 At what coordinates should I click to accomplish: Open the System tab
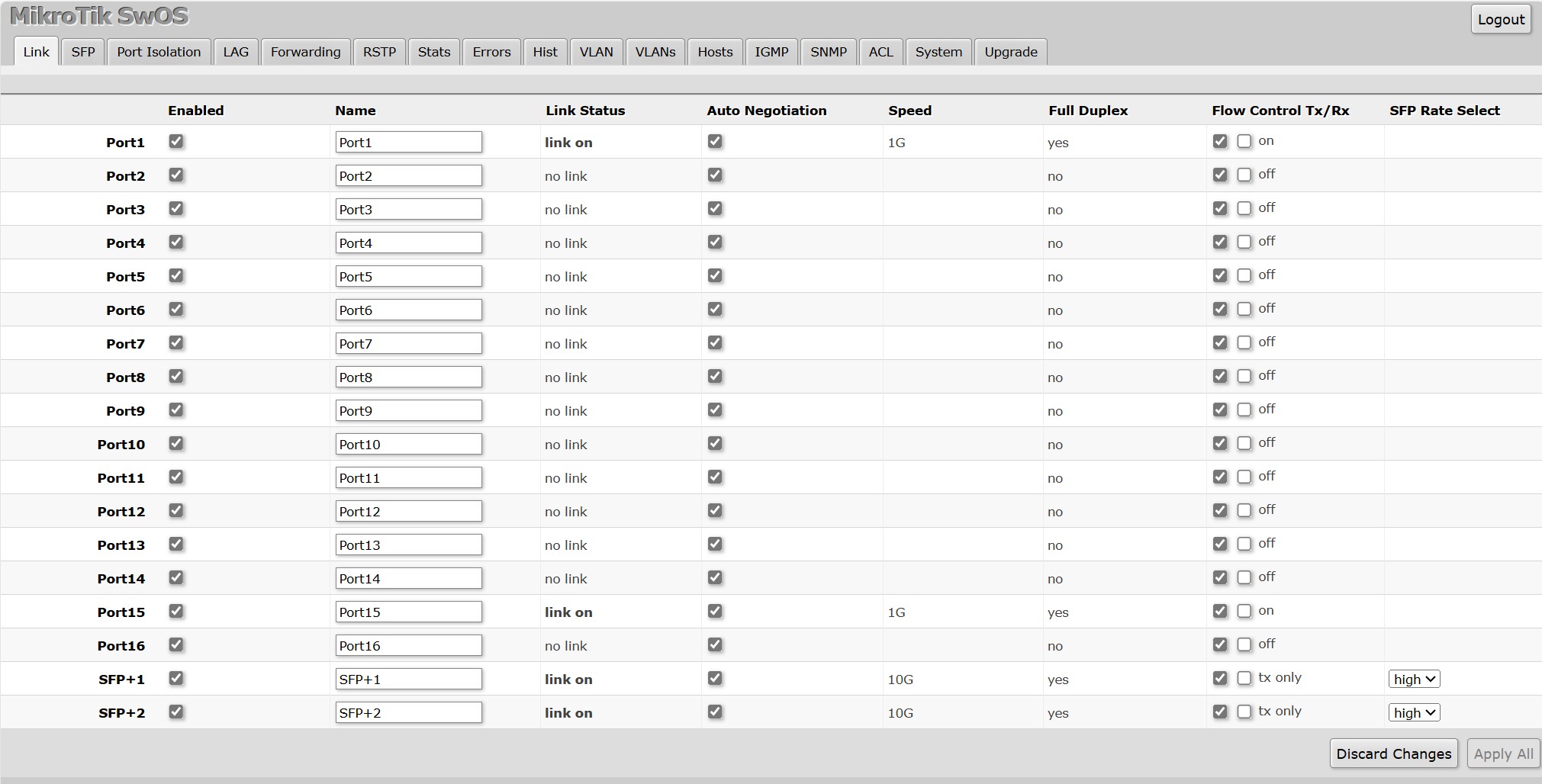[x=938, y=52]
